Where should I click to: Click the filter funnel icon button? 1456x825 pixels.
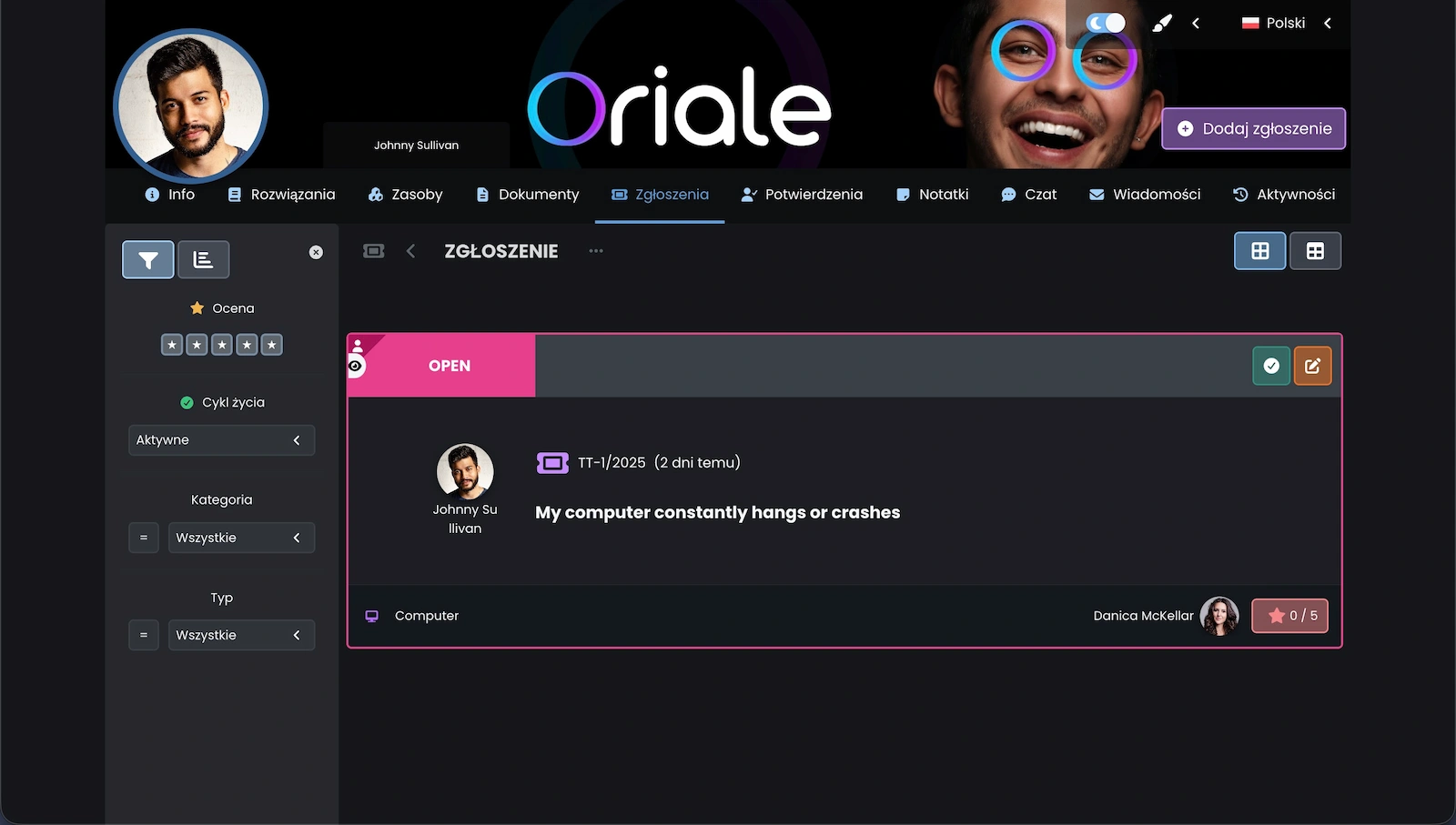coord(147,260)
